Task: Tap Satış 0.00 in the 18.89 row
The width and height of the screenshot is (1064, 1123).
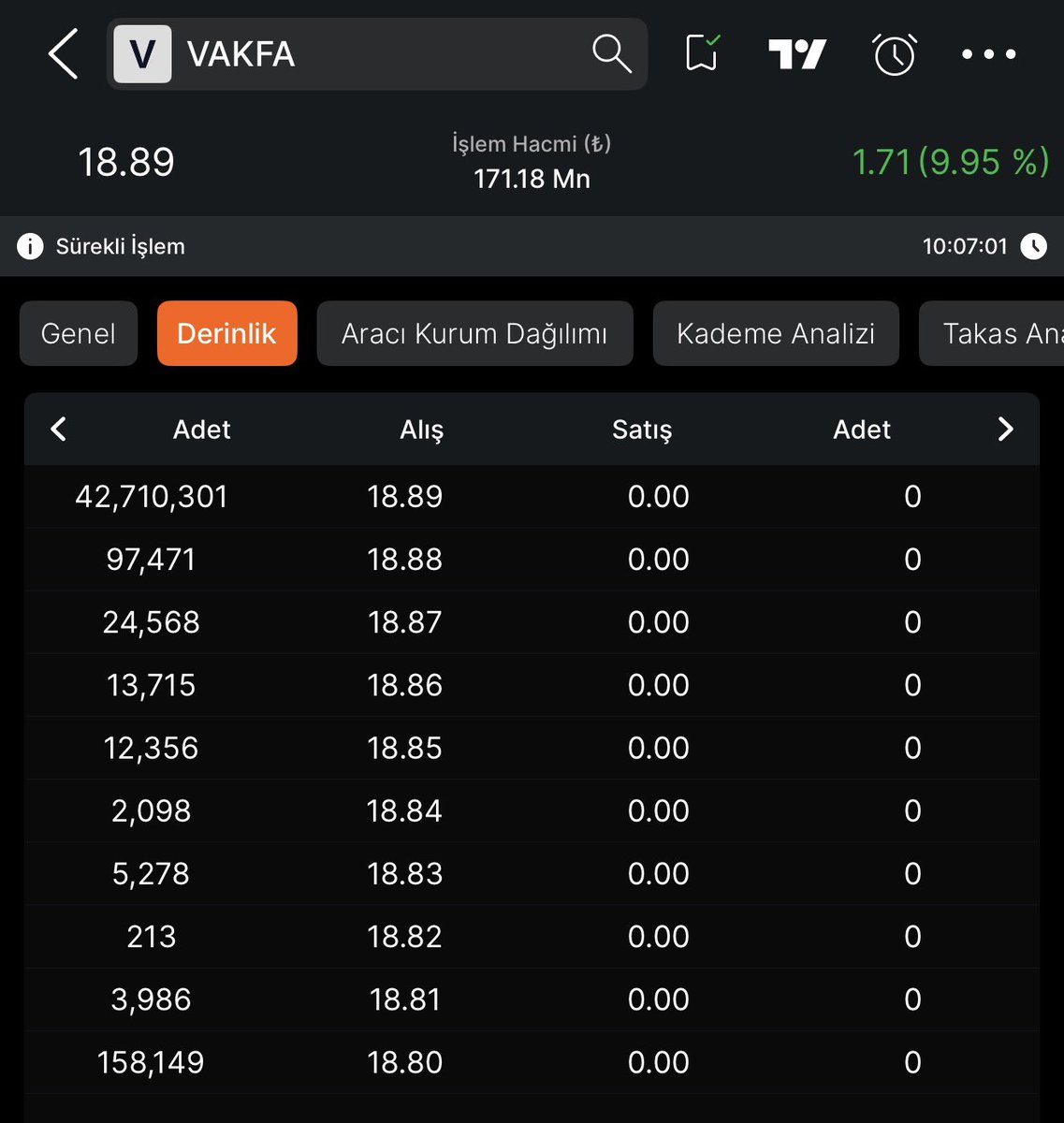Action: click(x=659, y=496)
